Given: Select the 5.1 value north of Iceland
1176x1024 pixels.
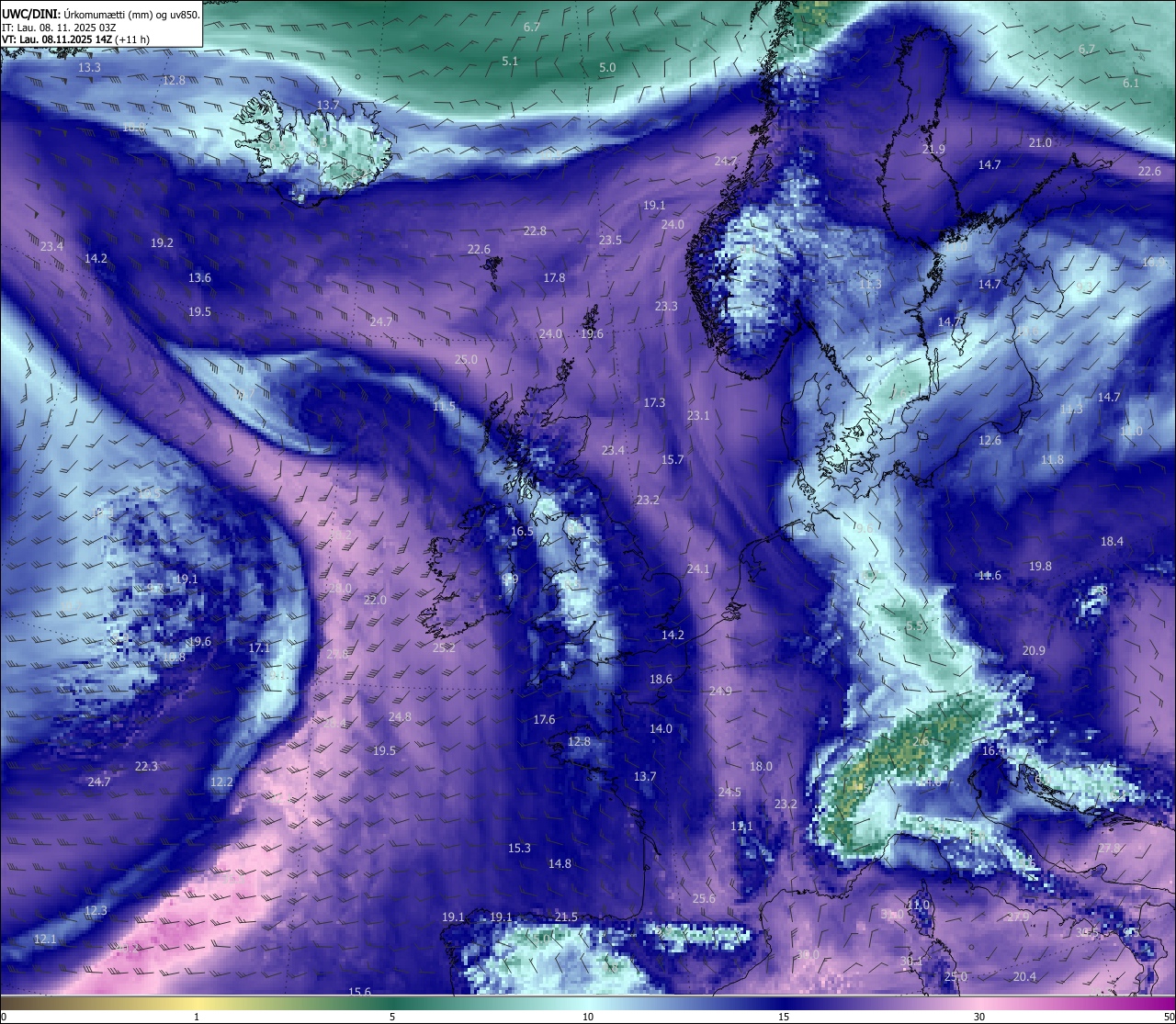Looking at the screenshot, I should [x=511, y=62].
